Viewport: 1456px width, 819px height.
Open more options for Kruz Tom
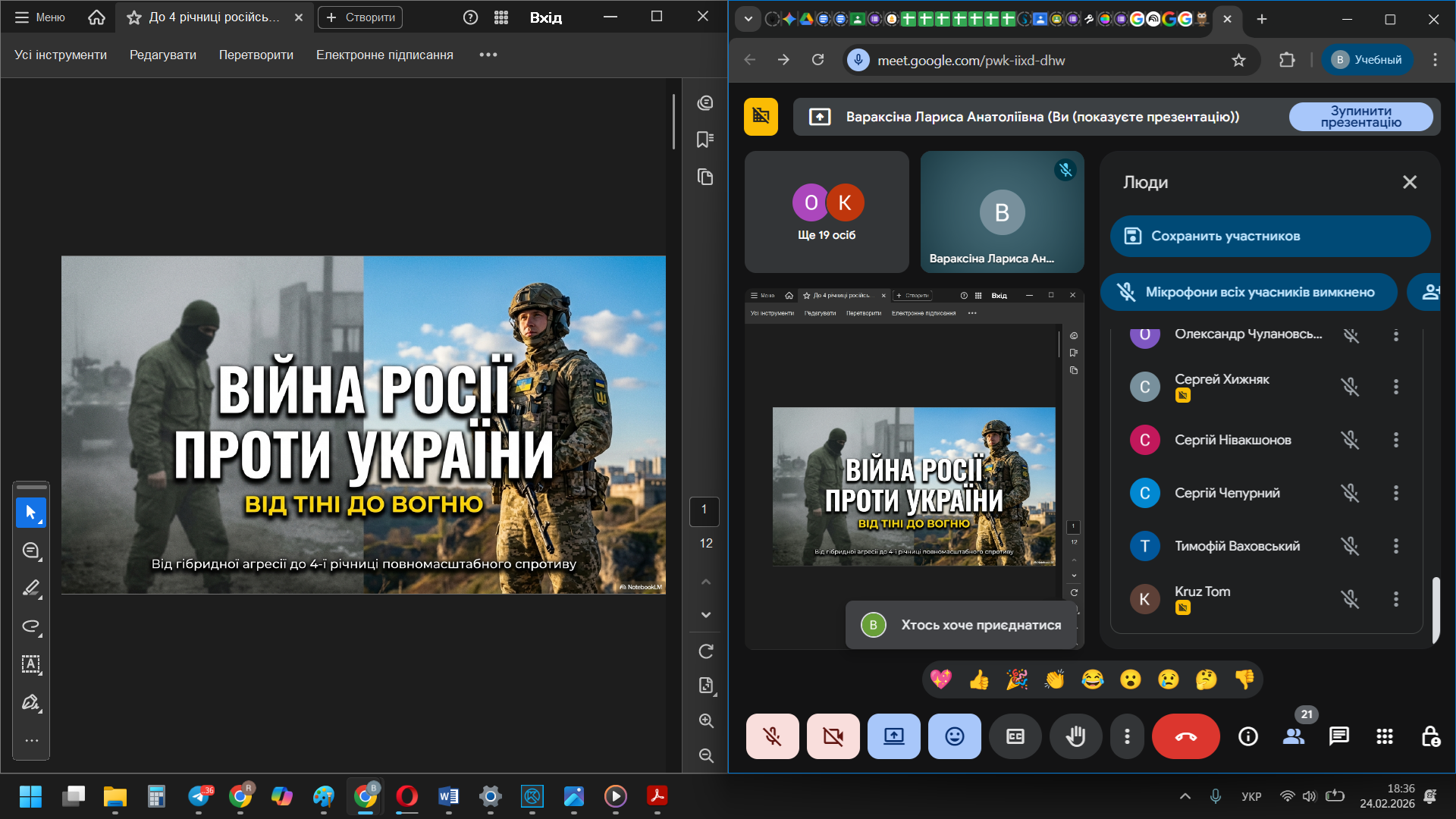click(x=1395, y=599)
